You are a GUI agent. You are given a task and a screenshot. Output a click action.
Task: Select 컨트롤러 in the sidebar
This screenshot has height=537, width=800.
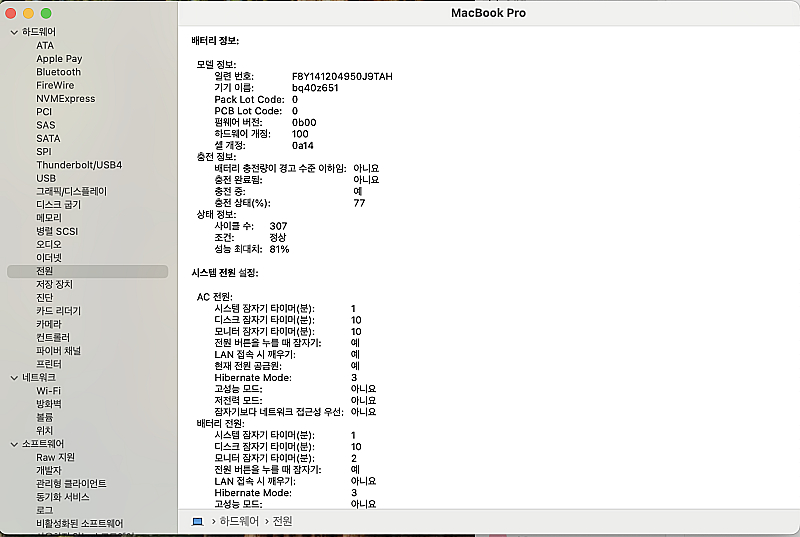53,337
